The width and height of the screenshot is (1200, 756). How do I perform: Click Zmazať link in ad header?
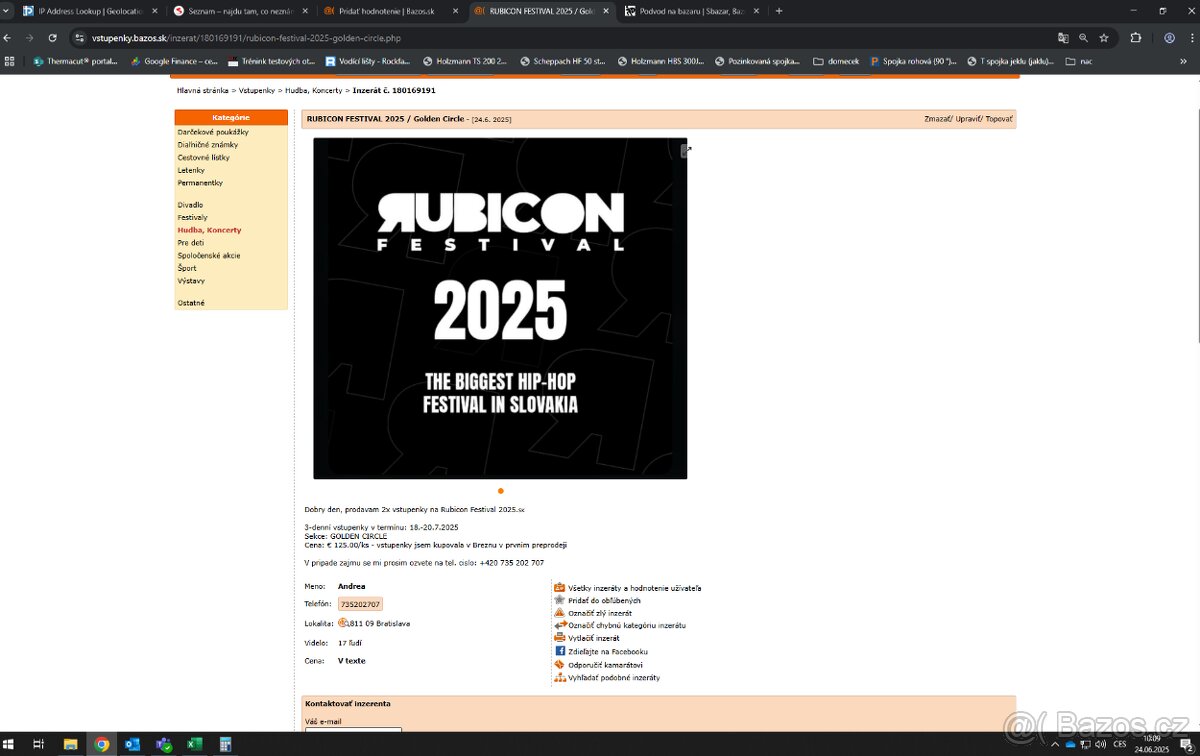point(937,119)
